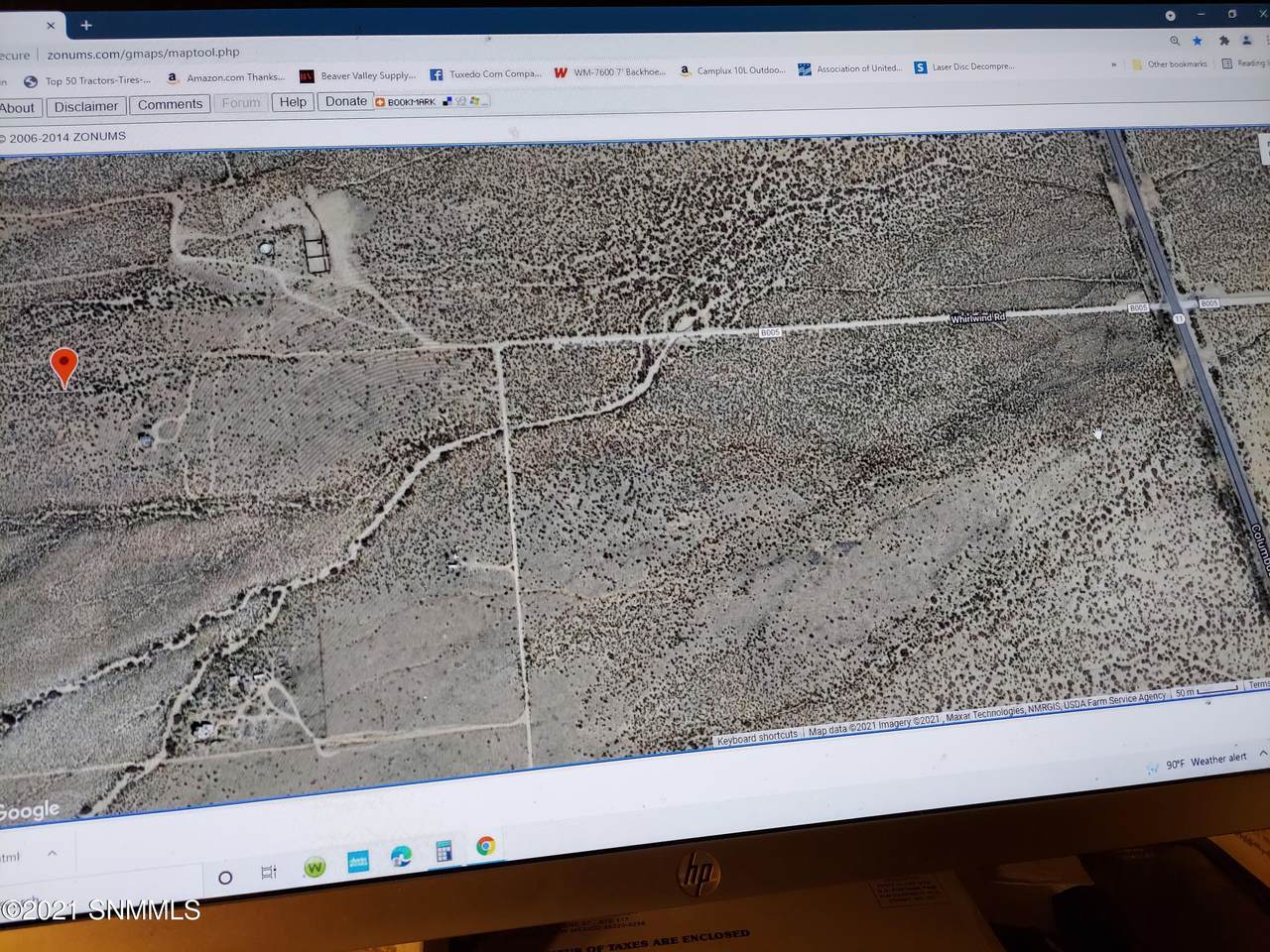Open Google Chrome from the taskbar
The width and height of the screenshot is (1270, 952).
[x=485, y=846]
